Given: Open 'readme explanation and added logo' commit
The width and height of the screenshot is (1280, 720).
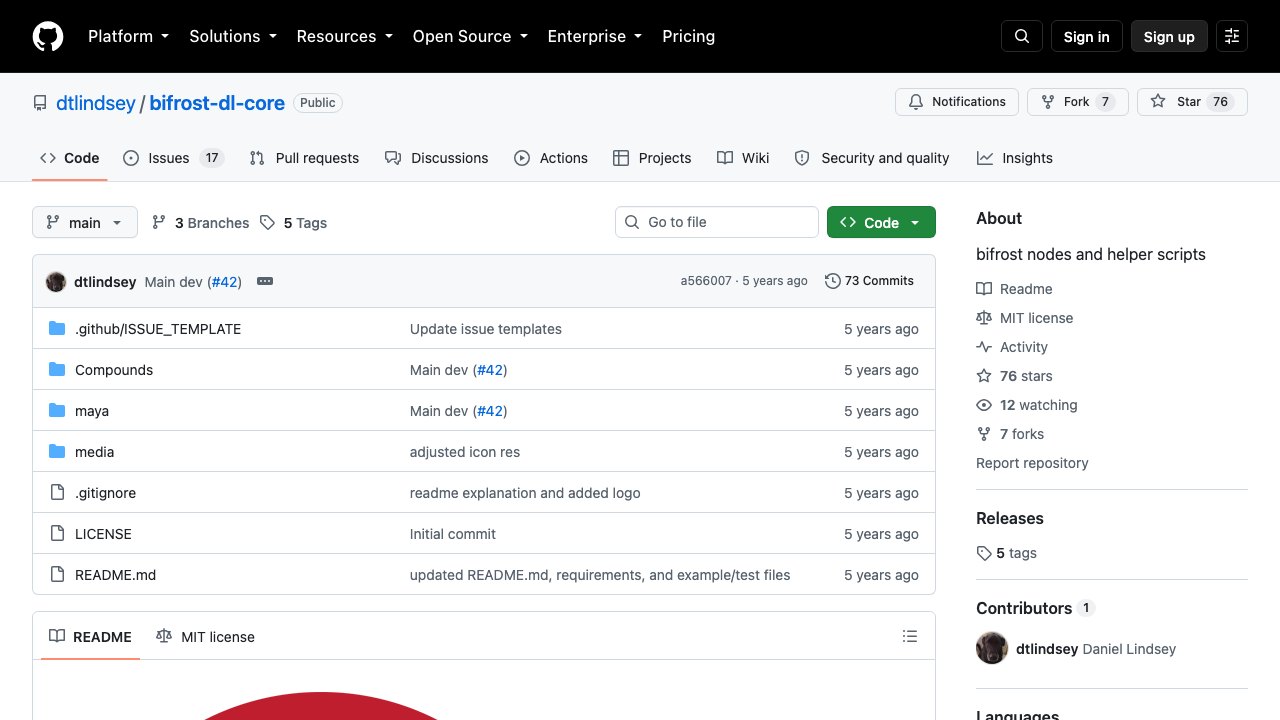Looking at the screenshot, I should pos(525,493).
